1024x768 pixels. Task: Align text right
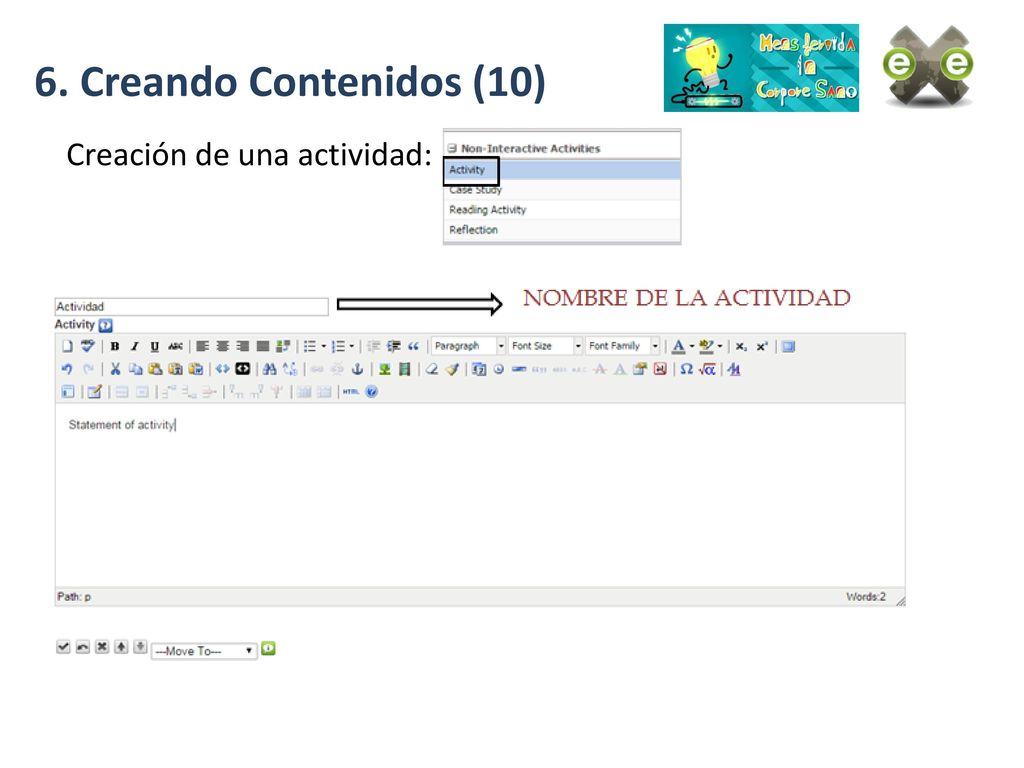tap(243, 347)
